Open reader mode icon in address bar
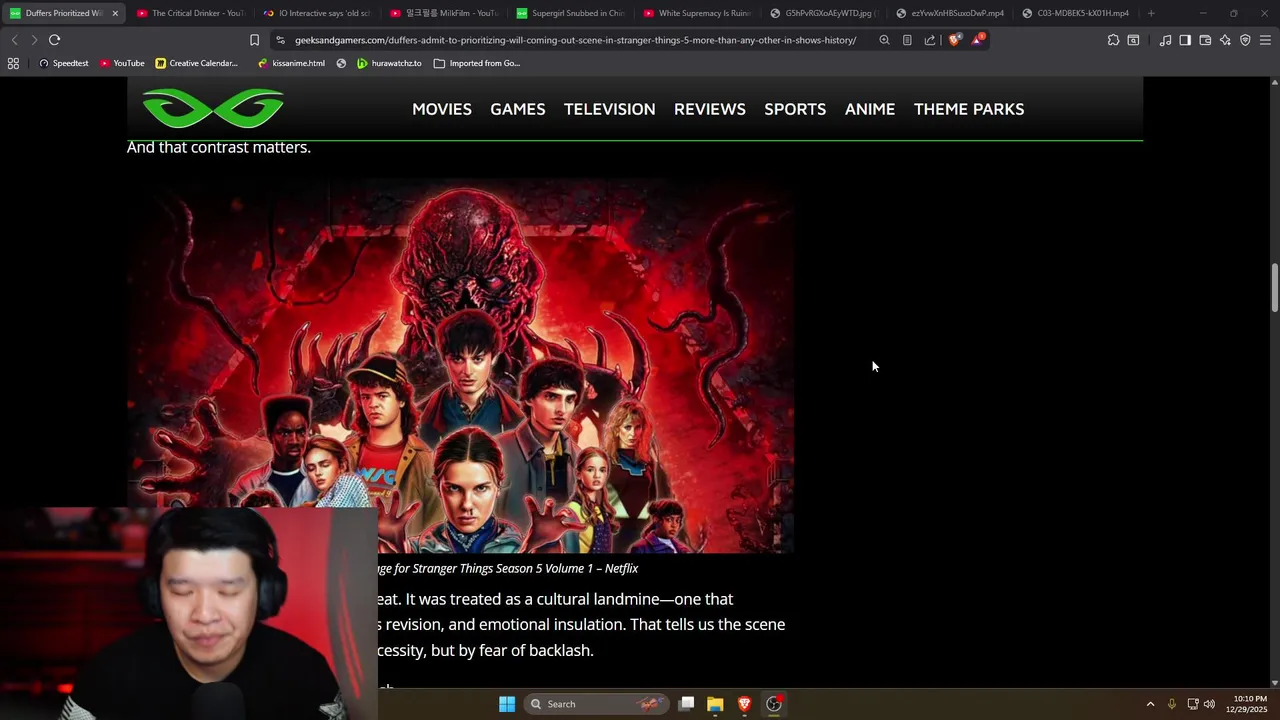1280x720 pixels. [x=907, y=40]
